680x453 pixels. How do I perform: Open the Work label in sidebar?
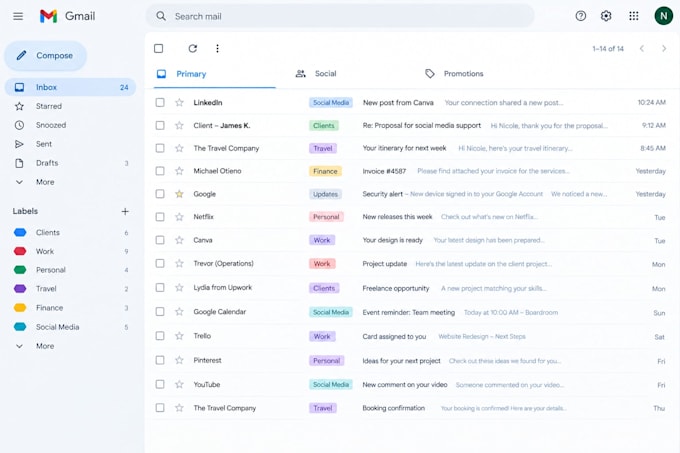click(70, 251)
